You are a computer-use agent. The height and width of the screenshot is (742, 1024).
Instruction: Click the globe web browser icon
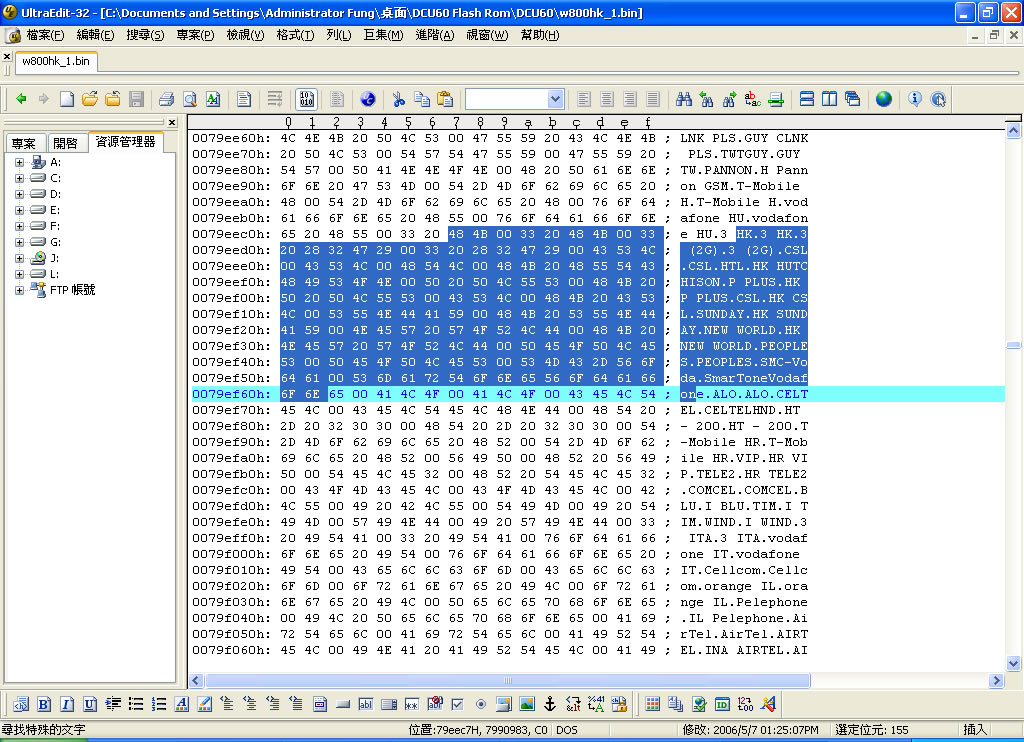[884, 99]
